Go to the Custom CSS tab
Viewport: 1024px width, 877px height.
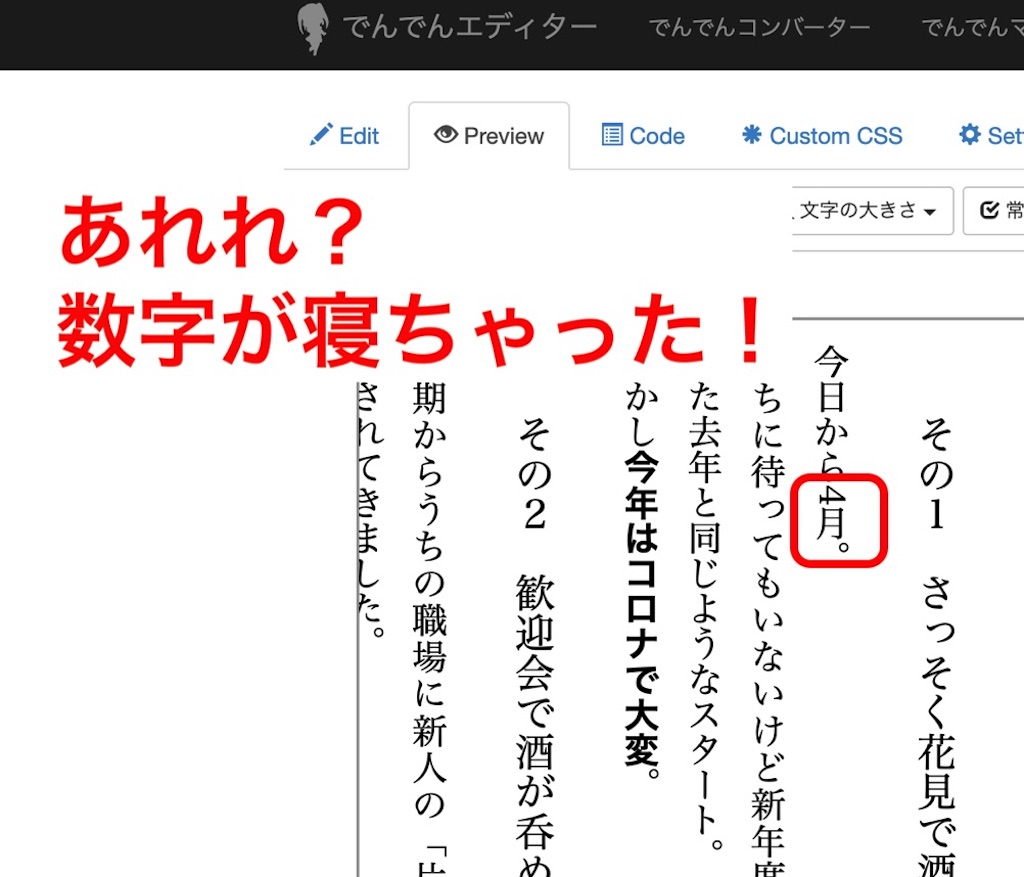pos(822,136)
